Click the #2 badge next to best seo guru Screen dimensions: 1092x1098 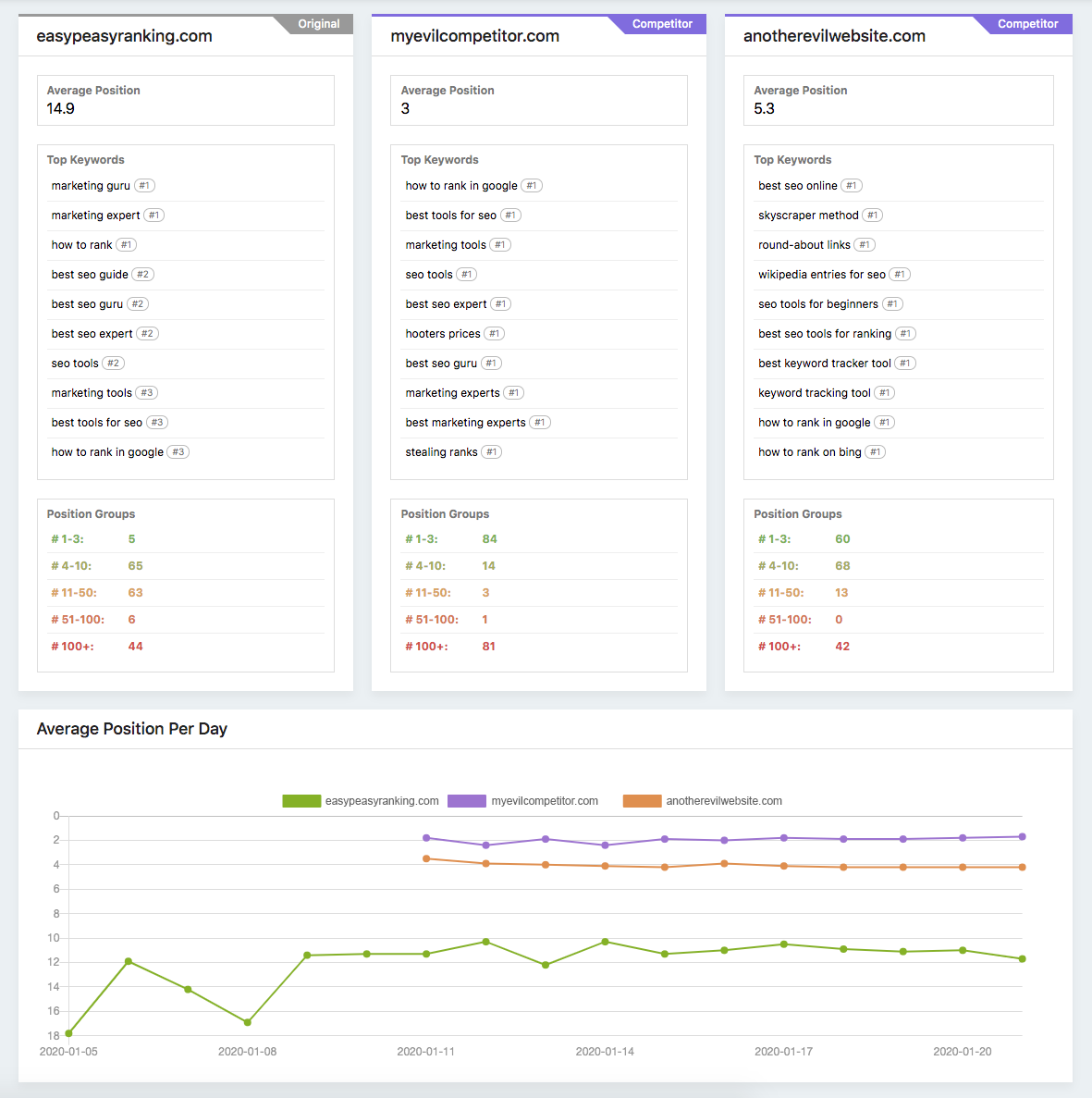pos(138,304)
